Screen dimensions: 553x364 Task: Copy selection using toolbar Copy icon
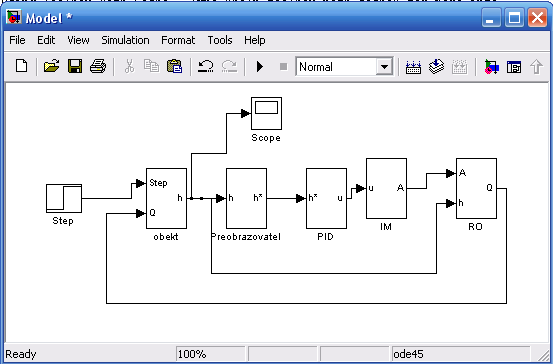point(151,66)
